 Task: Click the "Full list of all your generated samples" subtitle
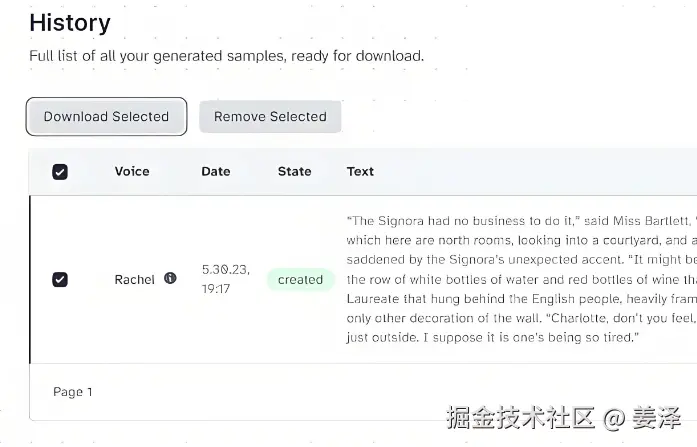click(226, 56)
